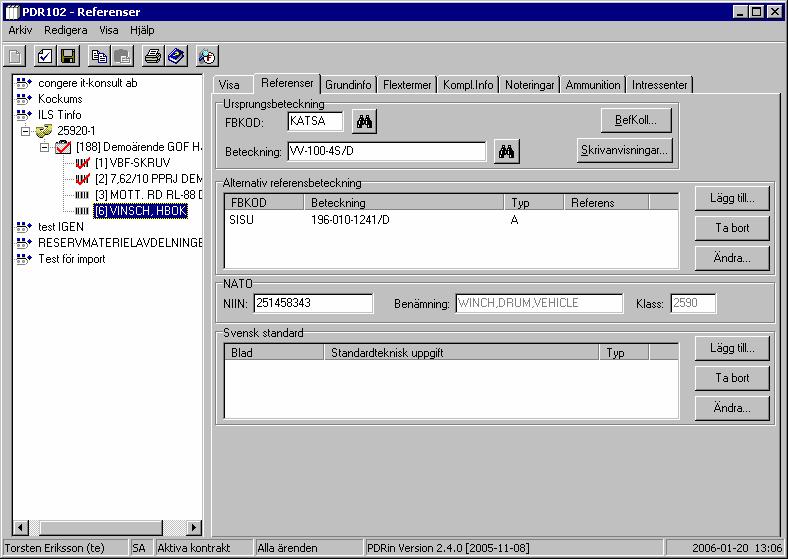Click the copy toolbar icon
The height and width of the screenshot is (559, 788).
[100, 56]
